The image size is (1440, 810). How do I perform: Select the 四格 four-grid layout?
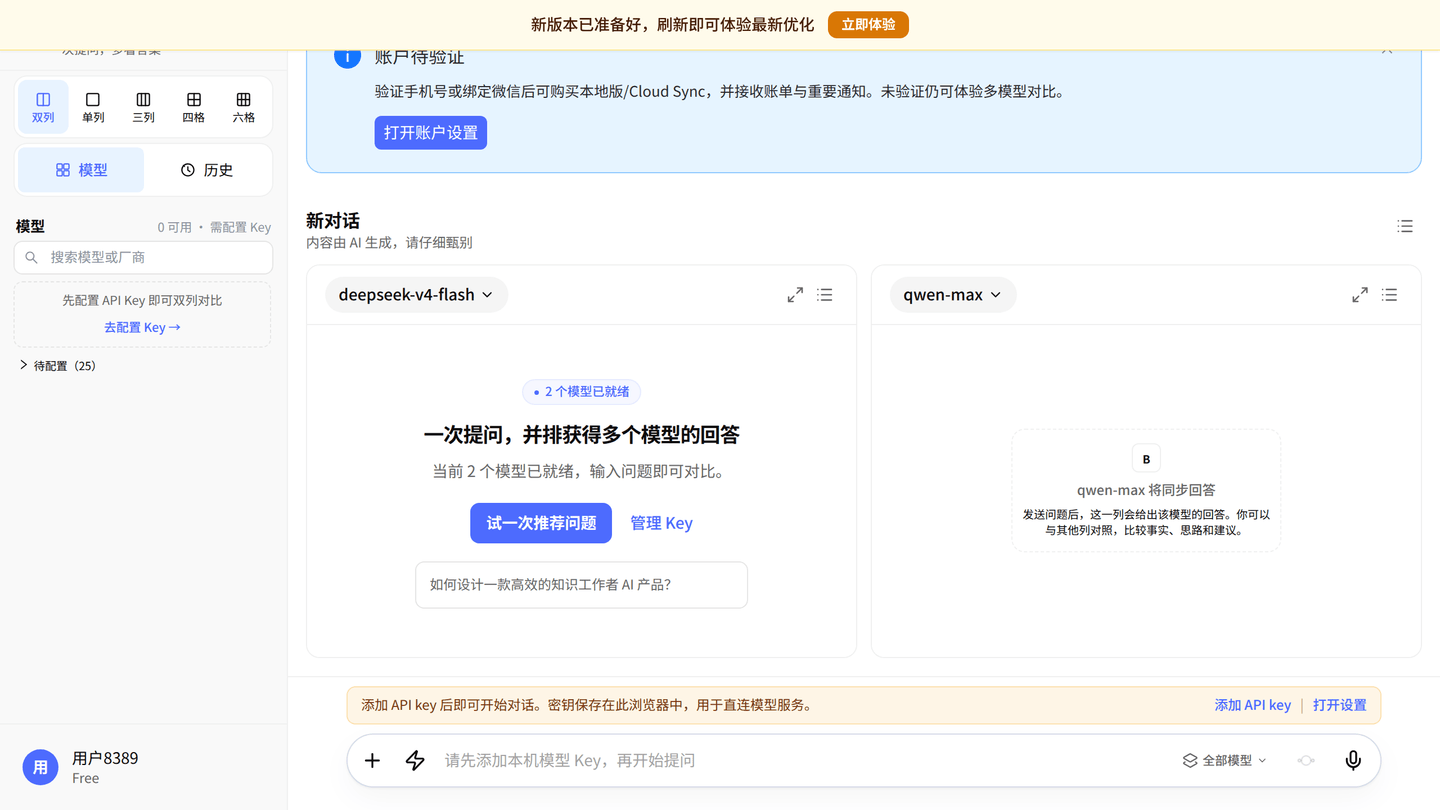194,107
